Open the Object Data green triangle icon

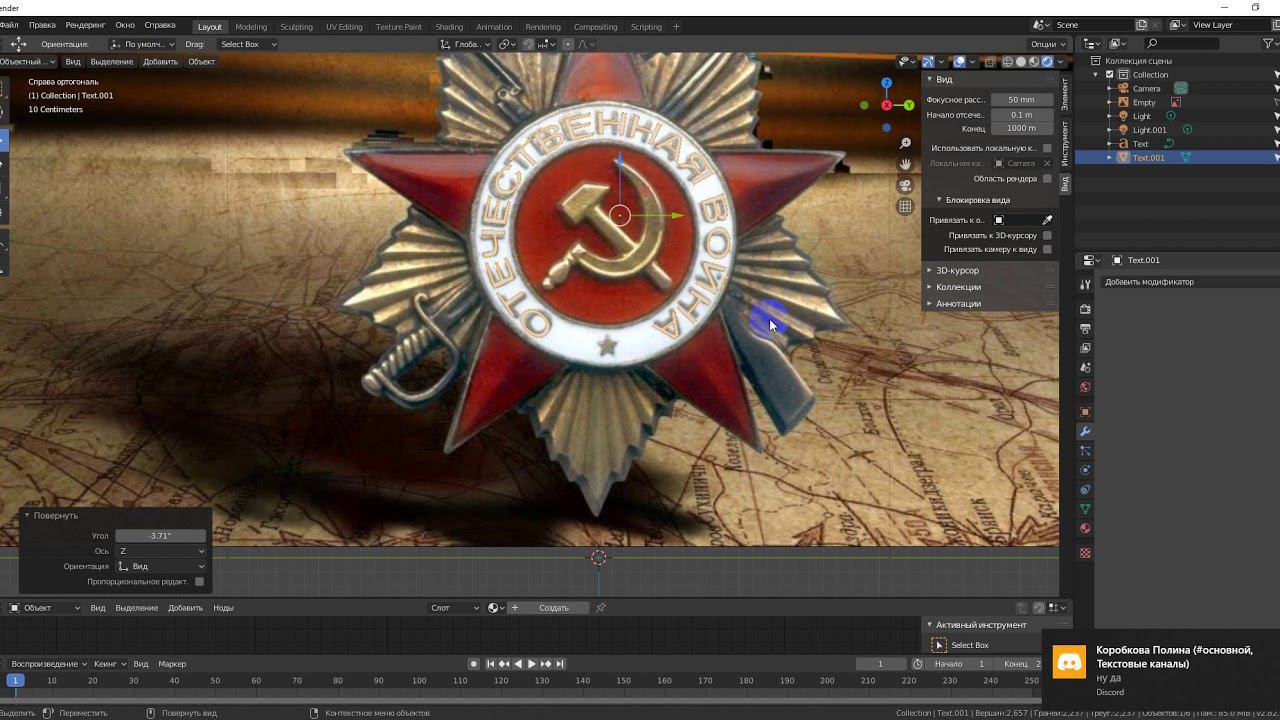[x=1085, y=509]
